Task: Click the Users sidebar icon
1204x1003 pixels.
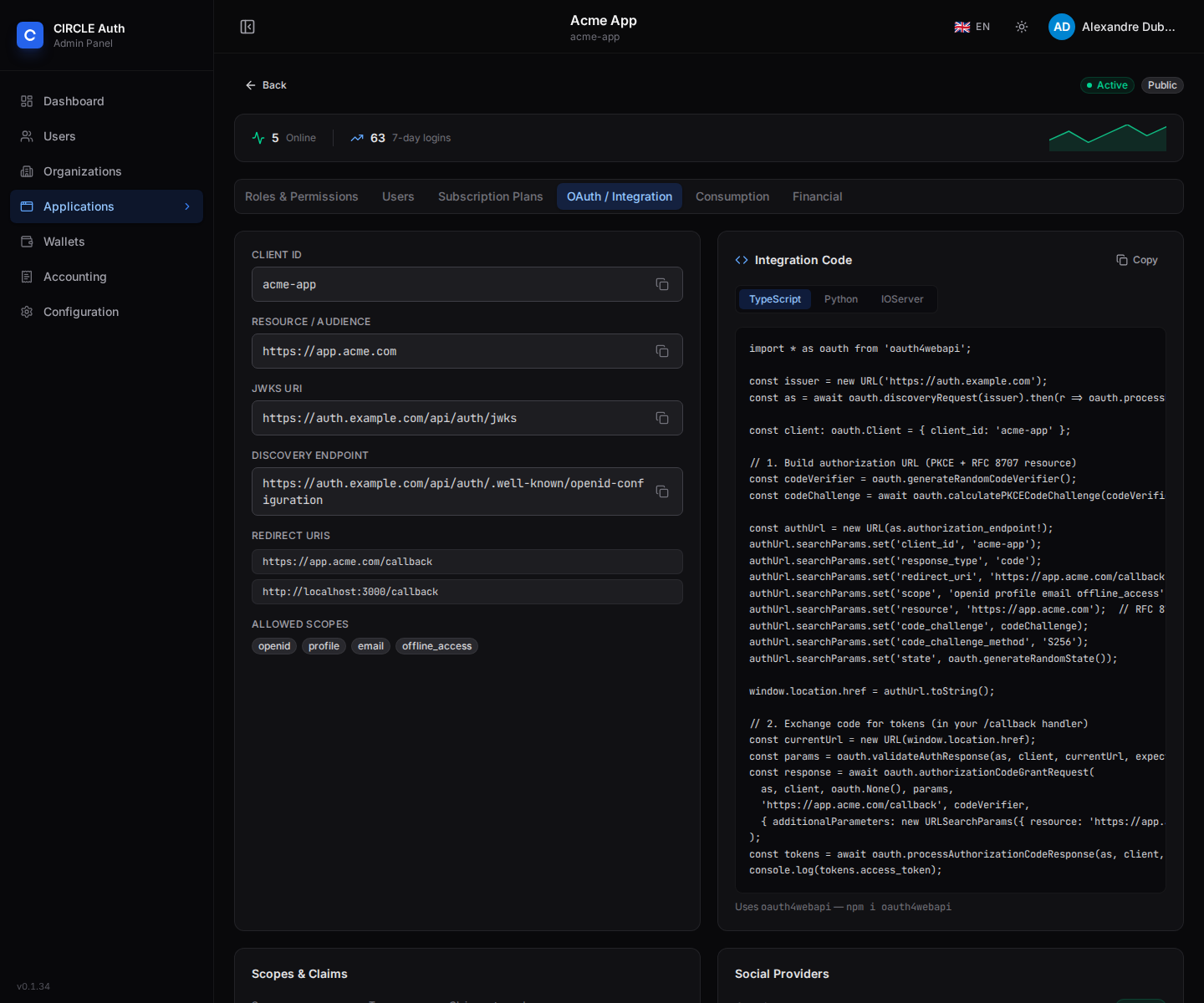Action: 27,136
